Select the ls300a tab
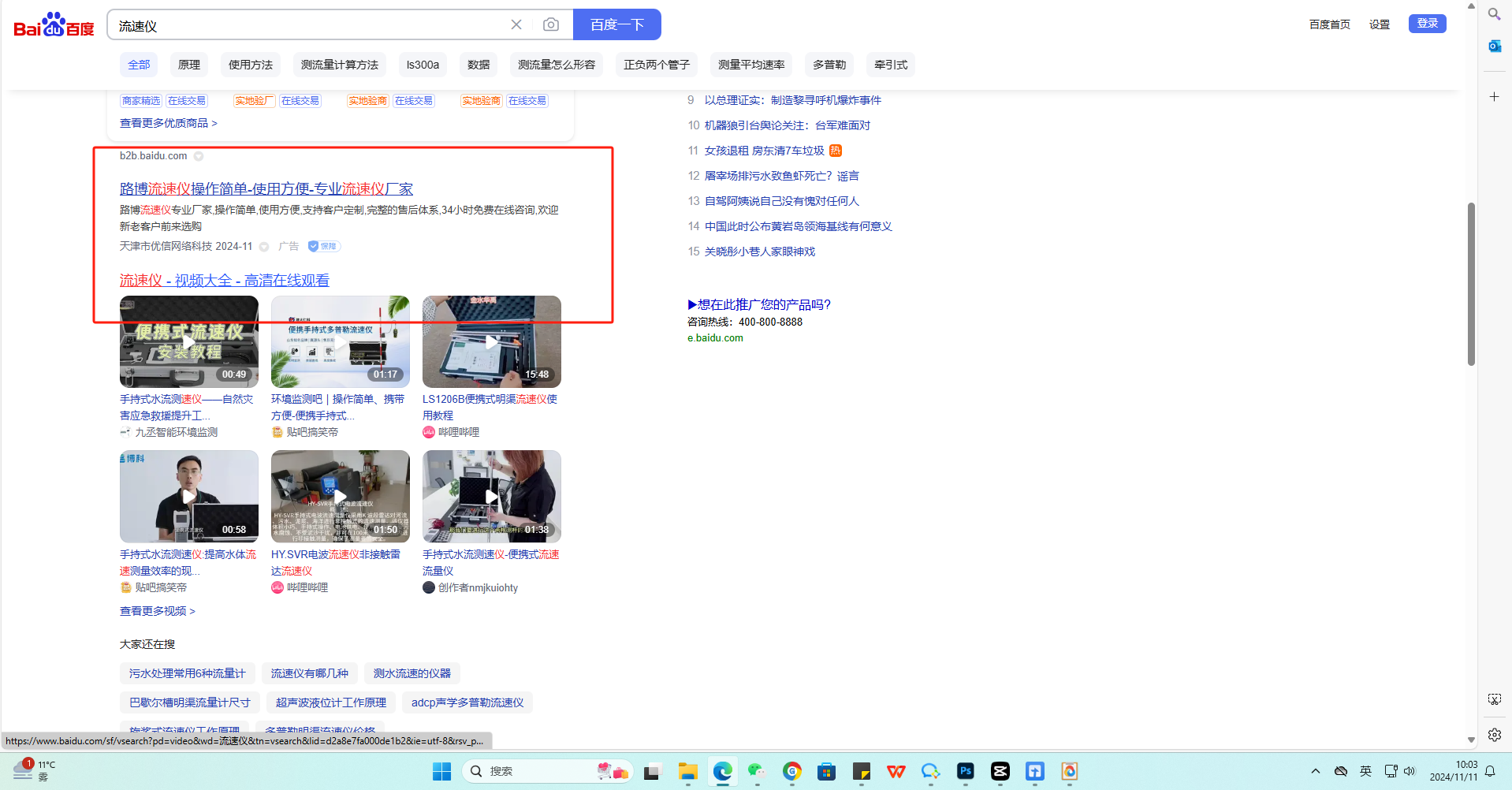 click(423, 65)
